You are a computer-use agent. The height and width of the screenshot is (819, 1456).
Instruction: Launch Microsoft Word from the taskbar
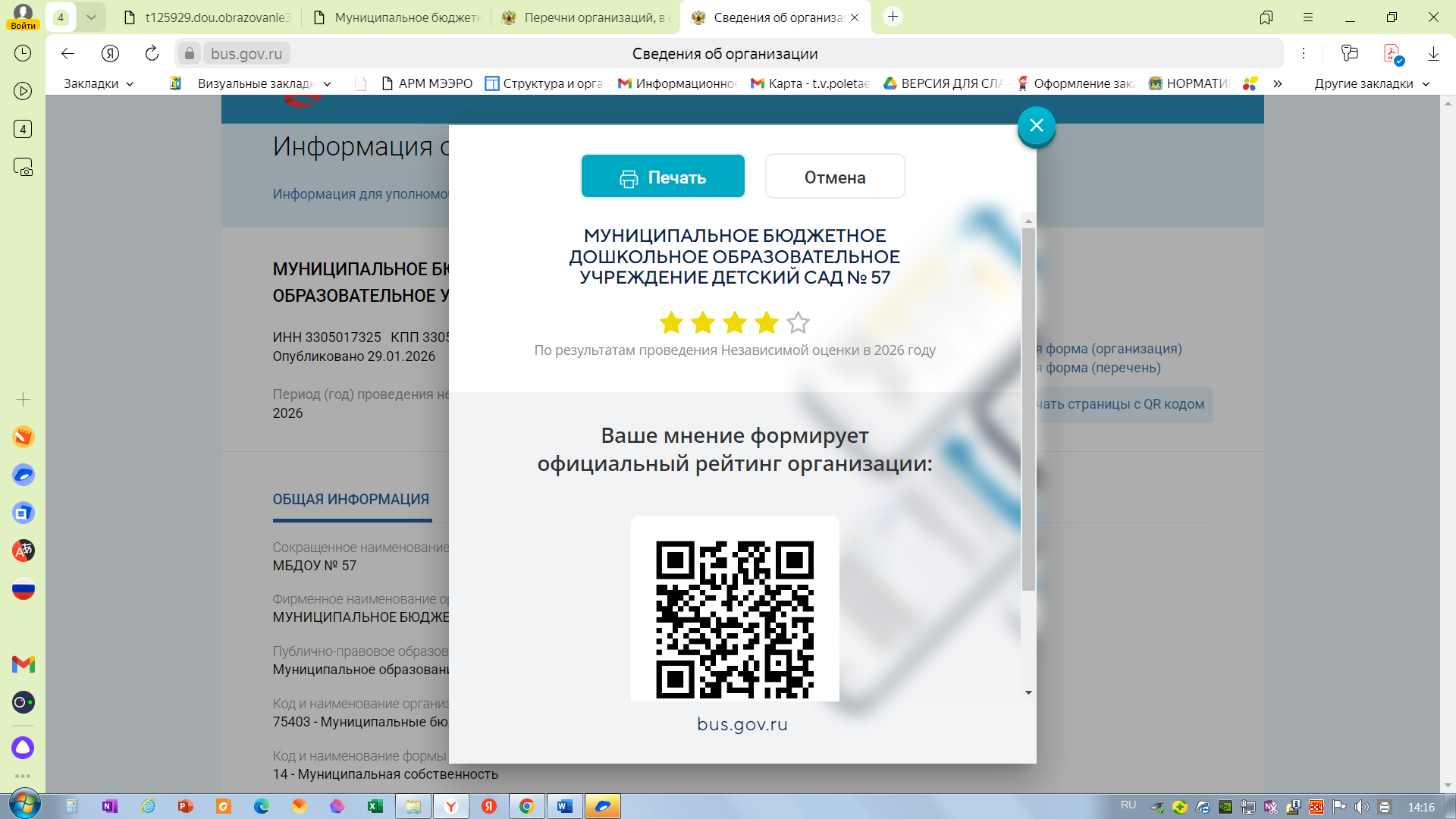565,806
